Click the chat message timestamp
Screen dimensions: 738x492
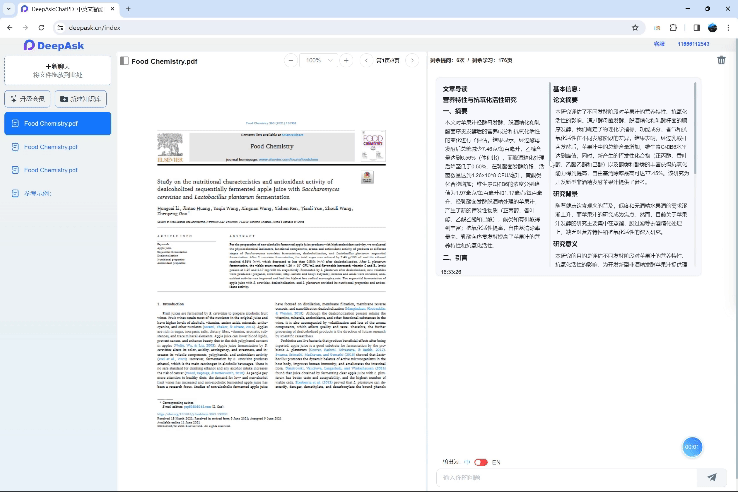[451, 272]
